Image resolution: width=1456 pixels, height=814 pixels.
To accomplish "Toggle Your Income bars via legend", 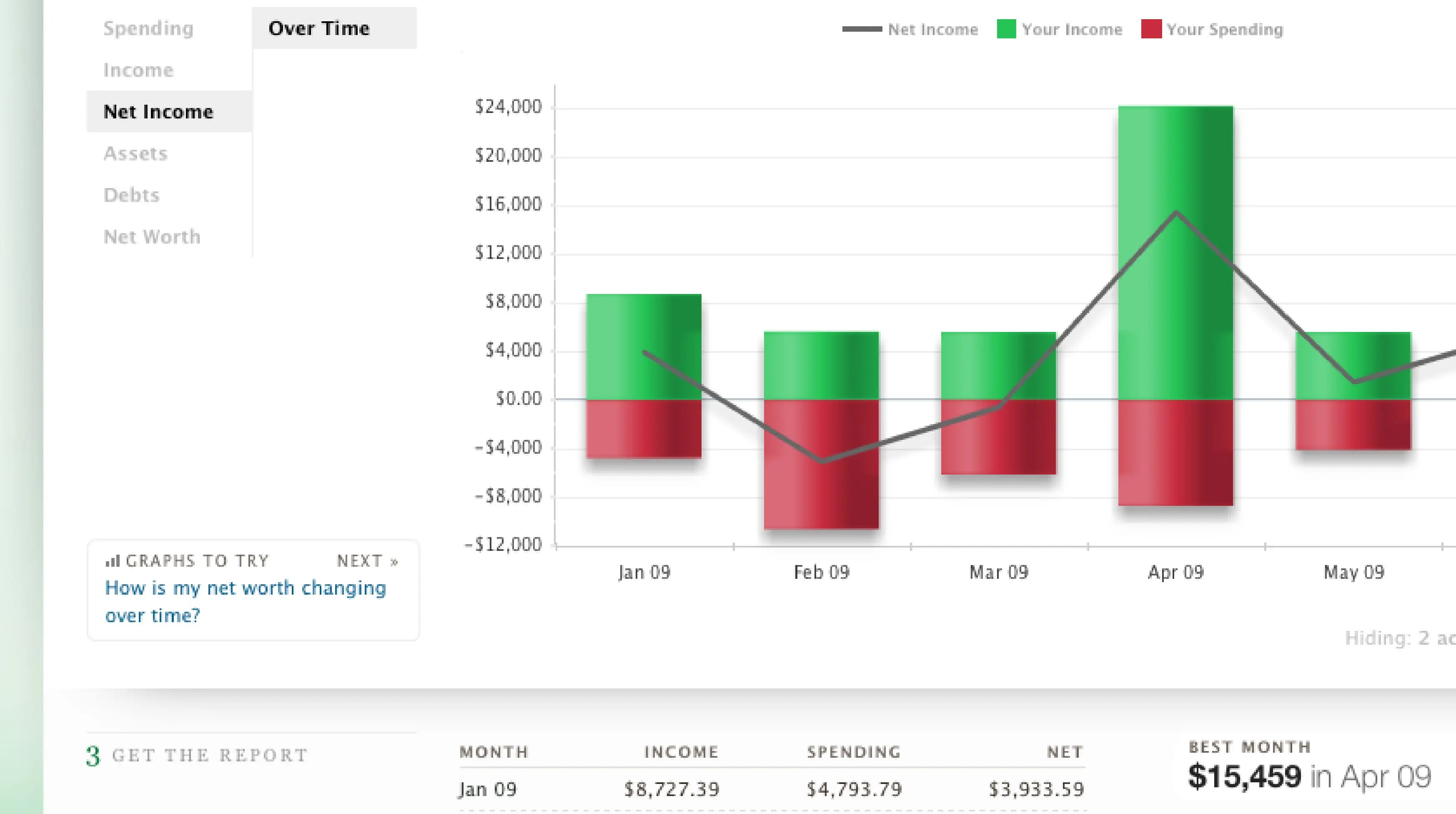I will tap(1072, 29).
